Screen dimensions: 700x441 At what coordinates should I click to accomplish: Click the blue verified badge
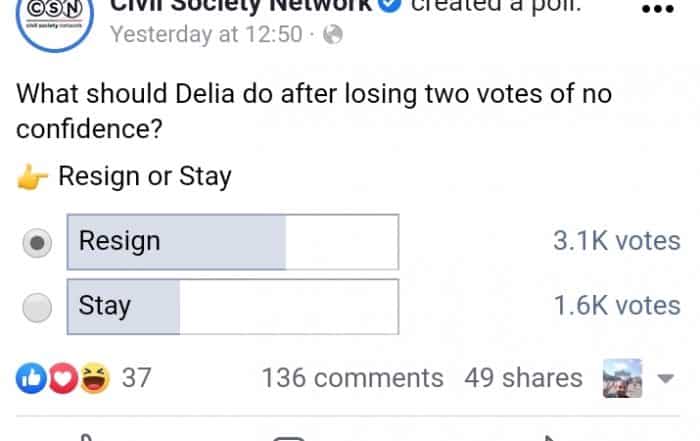pyautogui.click(x=390, y=5)
